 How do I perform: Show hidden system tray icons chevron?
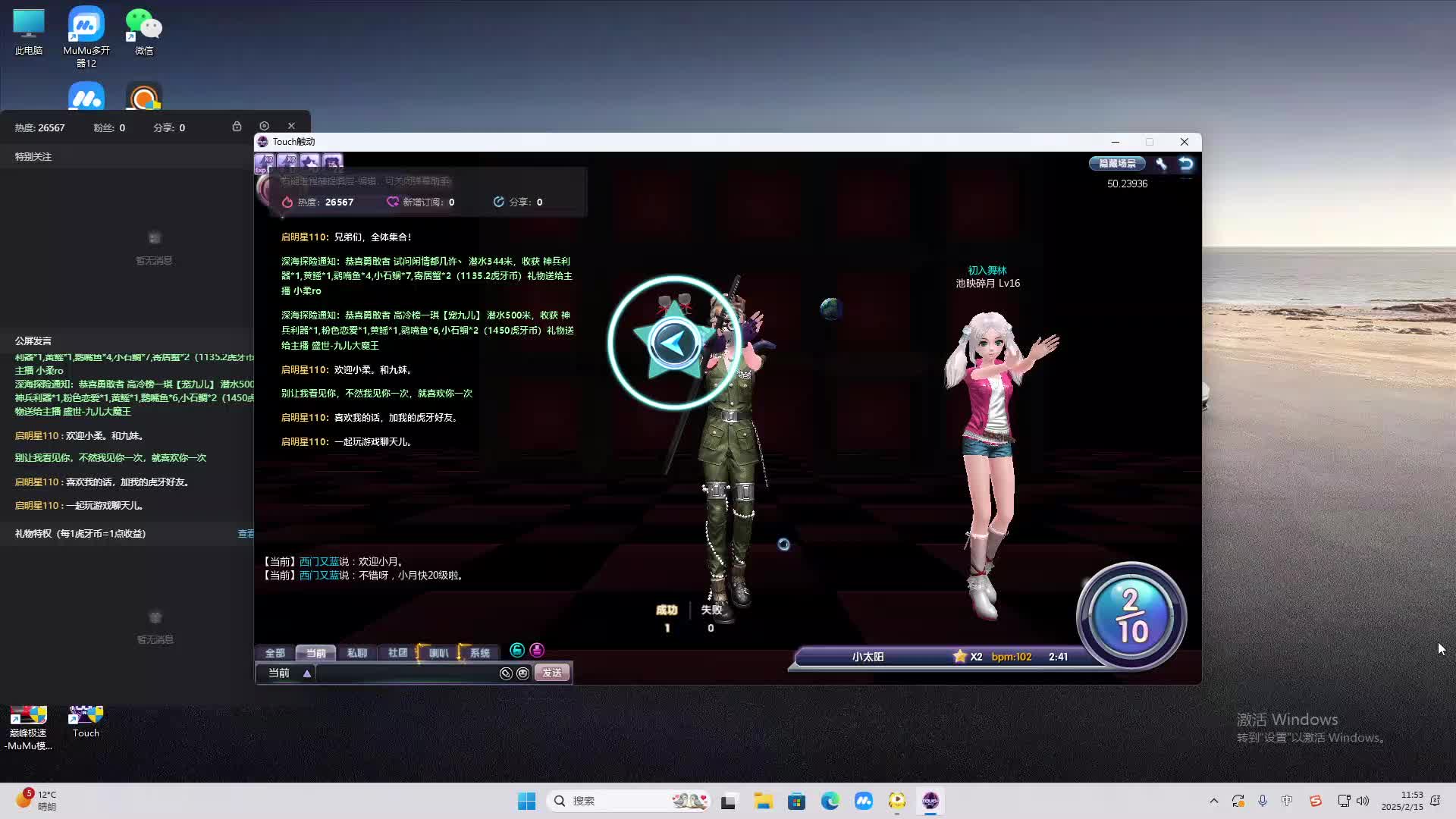(x=1213, y=801)
